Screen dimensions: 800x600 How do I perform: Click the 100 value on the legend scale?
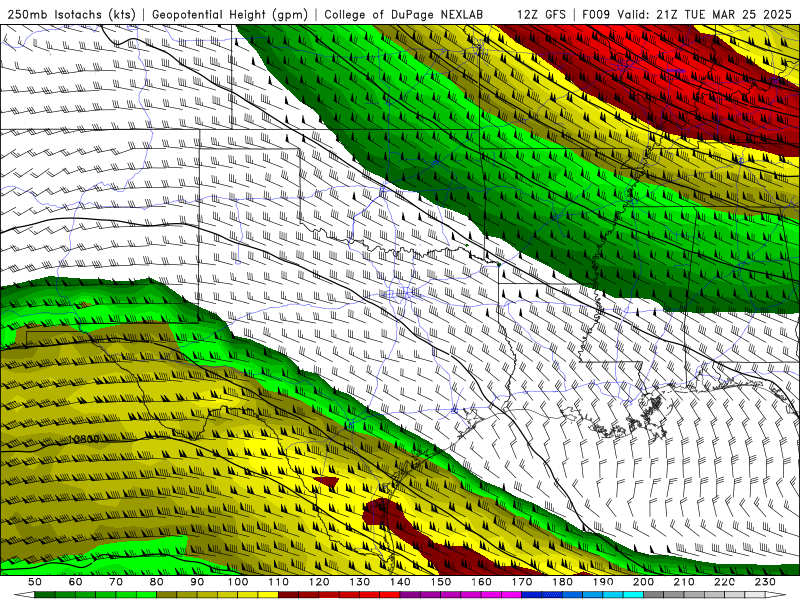click(238, 582)
